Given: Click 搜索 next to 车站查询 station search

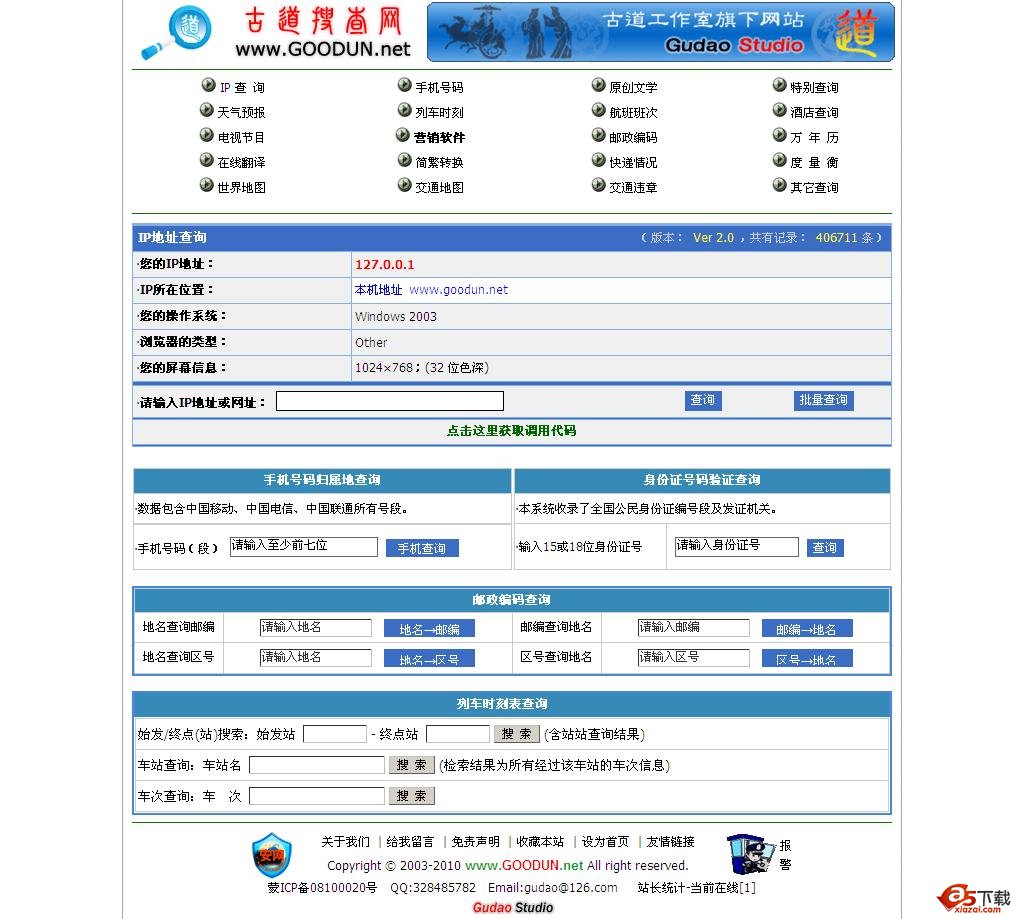Looking at the screenshot, I should click(x=411, y=766).
